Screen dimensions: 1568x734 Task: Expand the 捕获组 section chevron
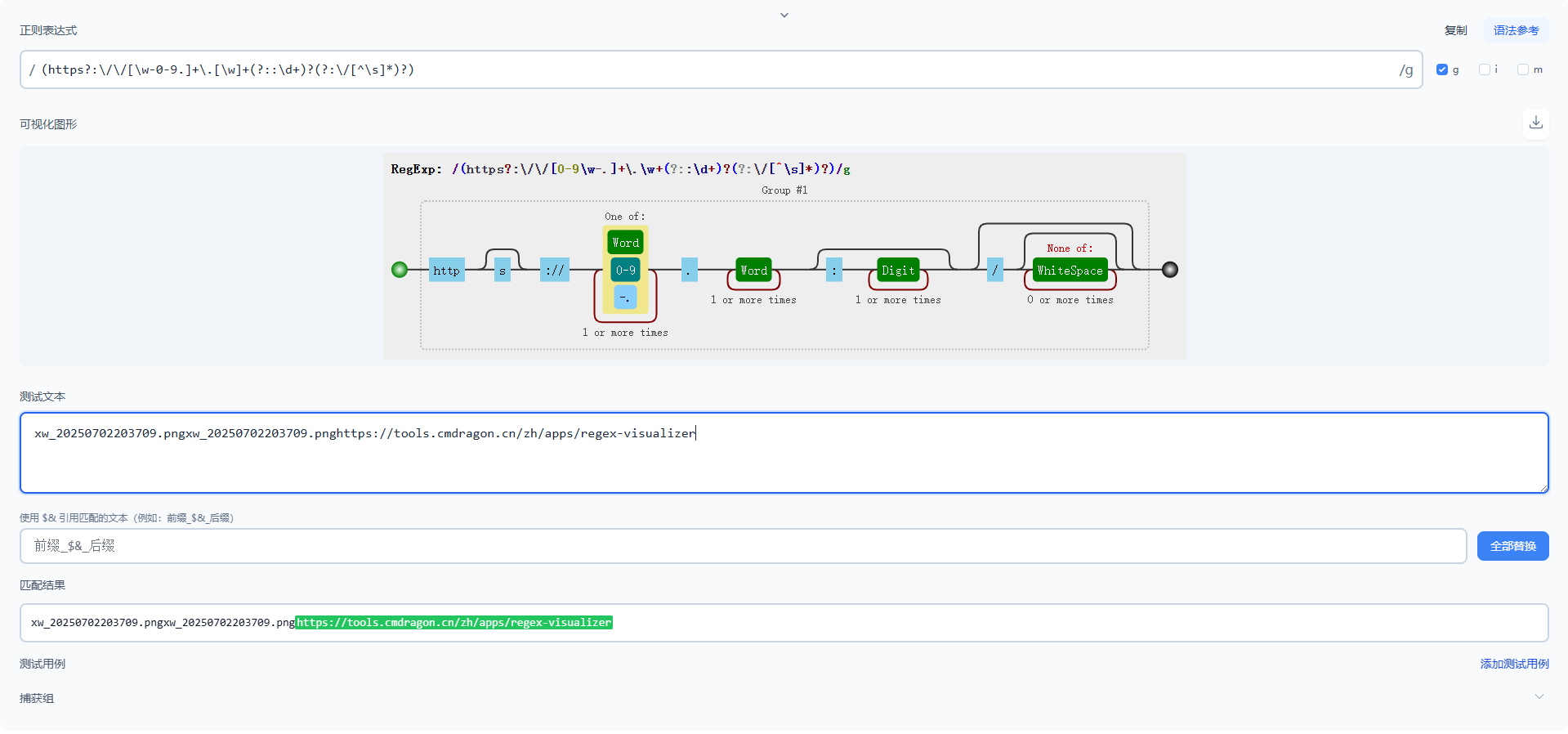tap(1539, 697)
